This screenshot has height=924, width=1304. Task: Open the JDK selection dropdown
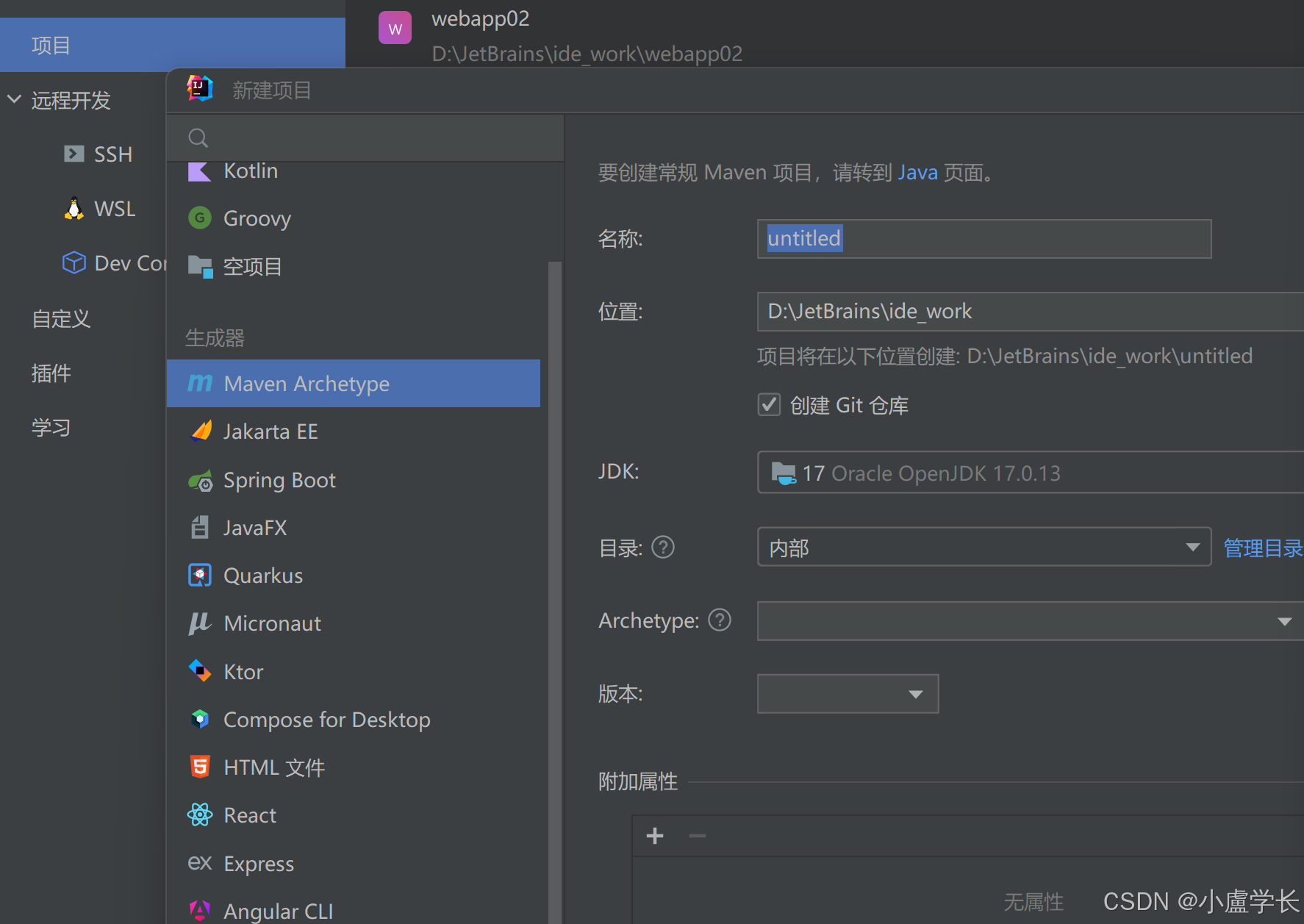coord(1030,472)
